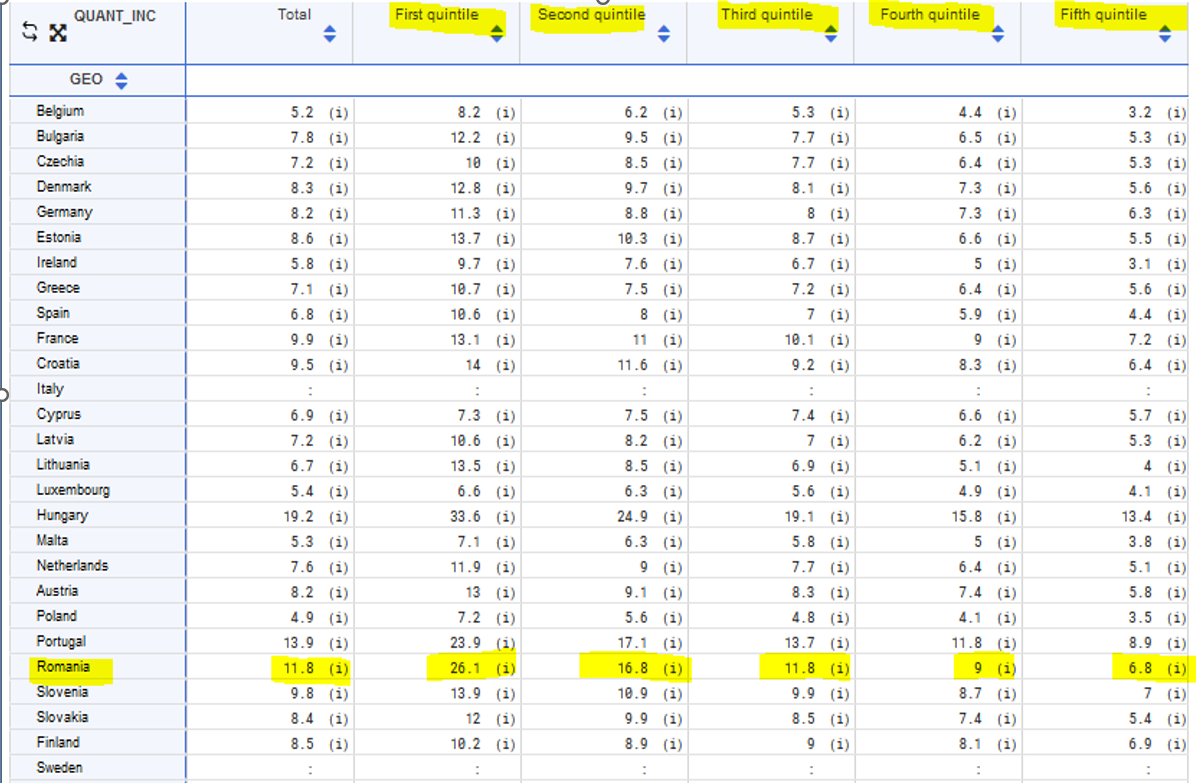Click the GEO dimension label
1196x783 pixels.
[85, 79]
